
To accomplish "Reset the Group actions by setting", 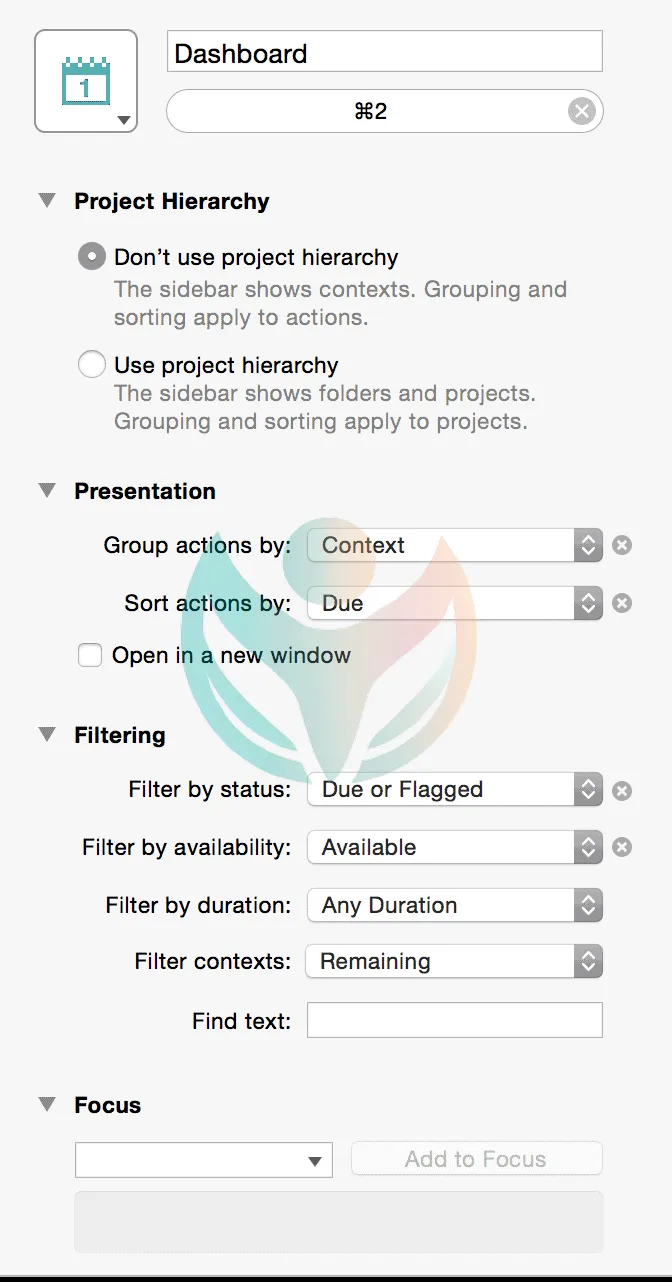I will [622, 546].
